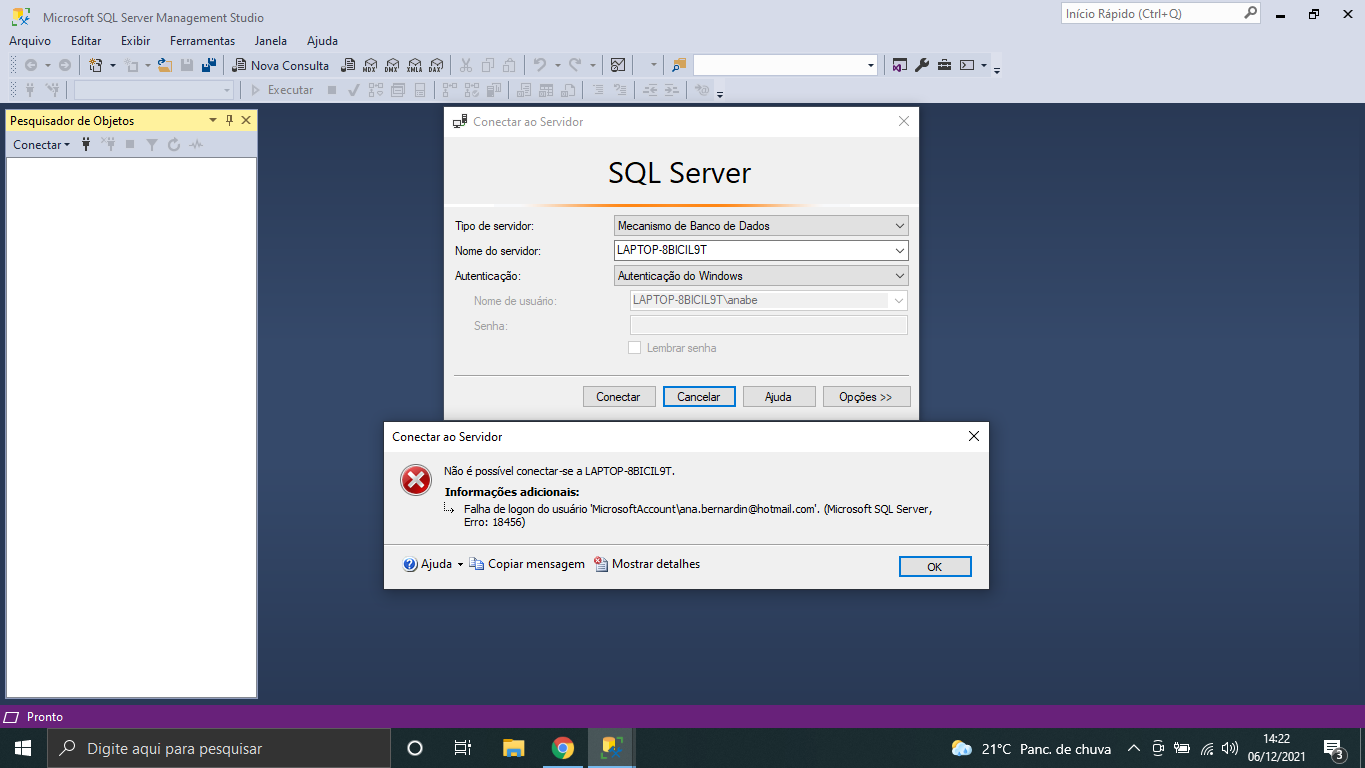The image size is (1365, 768).
Task: Click the Open File folder icon
Action: point(165,65)
